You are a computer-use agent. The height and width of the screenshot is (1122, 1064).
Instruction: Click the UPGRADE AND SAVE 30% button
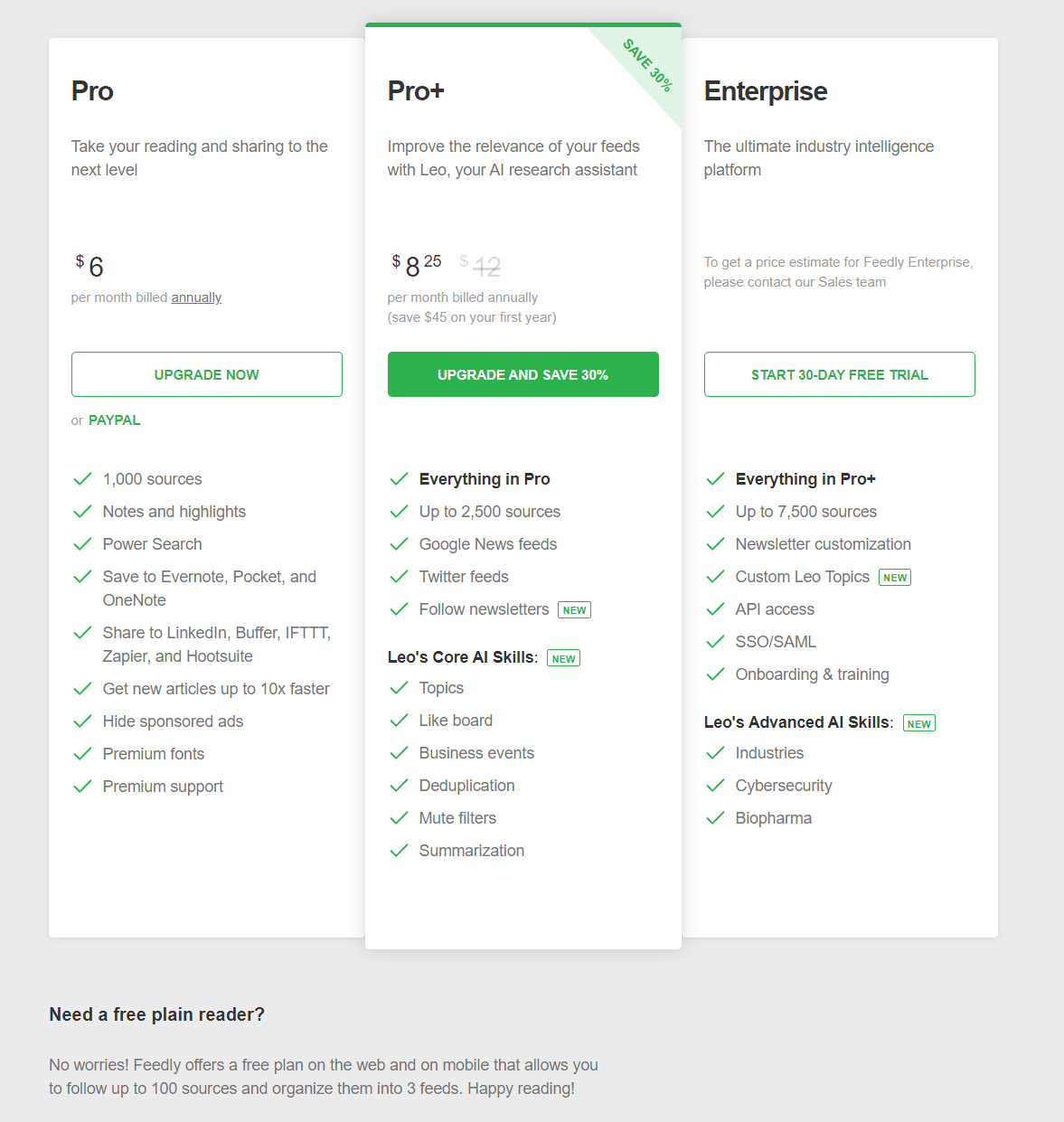[523, 374]
